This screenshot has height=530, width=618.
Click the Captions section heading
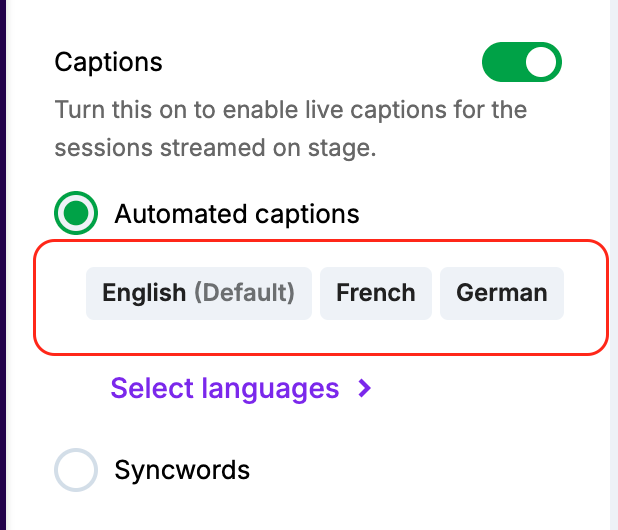[108, 62]
